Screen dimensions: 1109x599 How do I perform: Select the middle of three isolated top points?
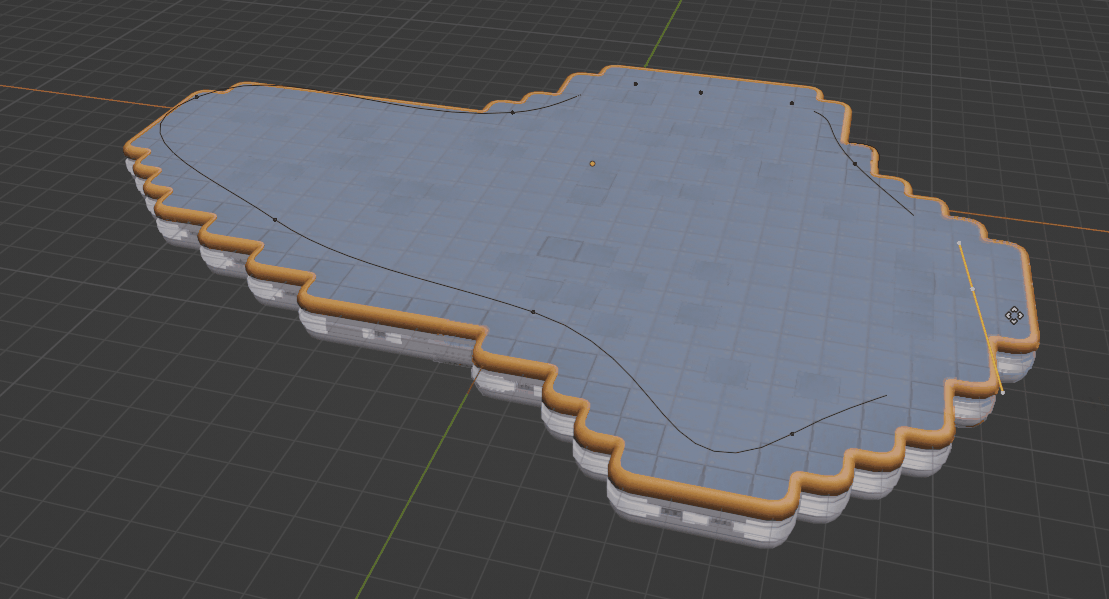tap(701, 92)
